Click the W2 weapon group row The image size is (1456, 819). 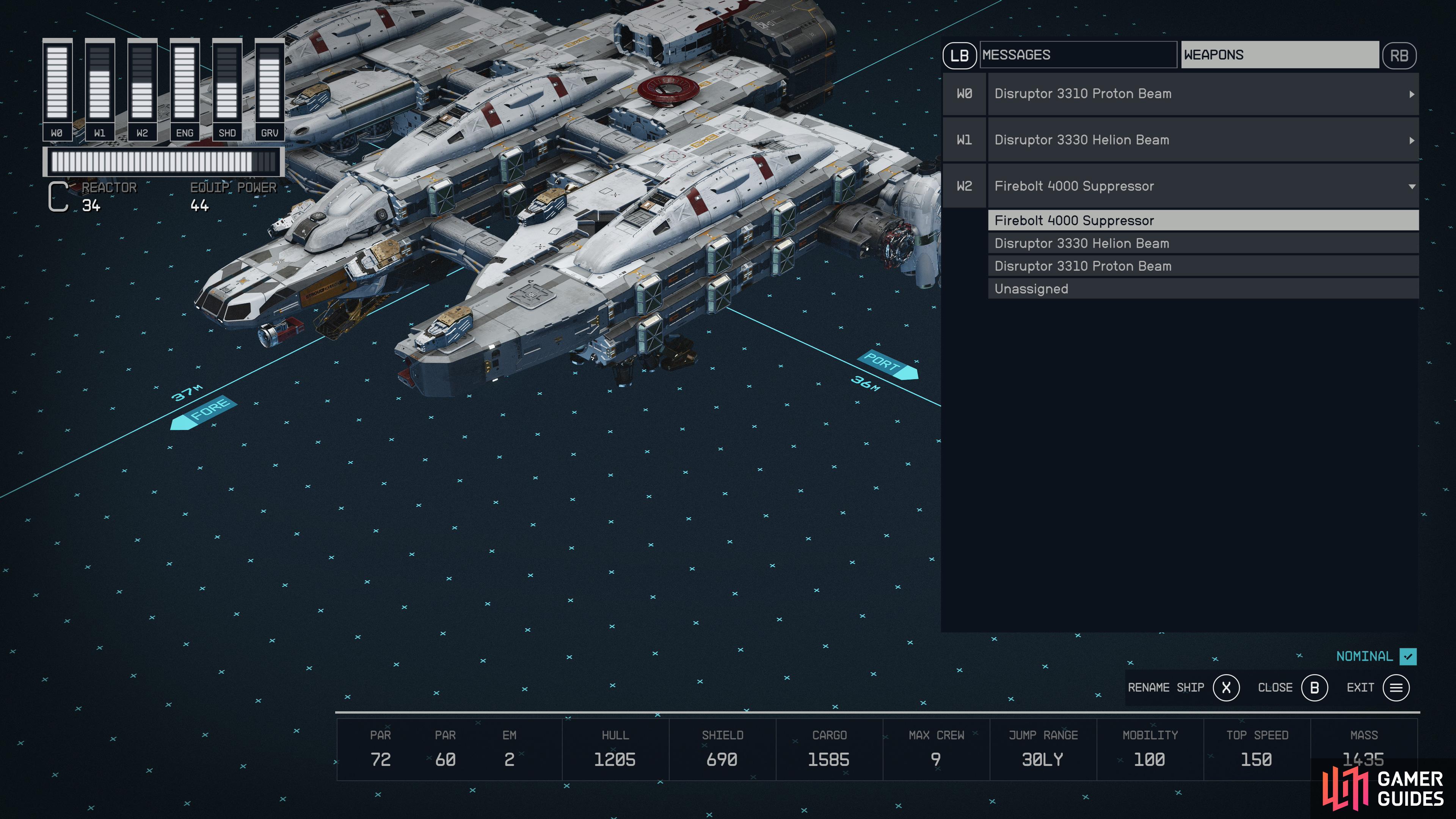(1181, 186)
